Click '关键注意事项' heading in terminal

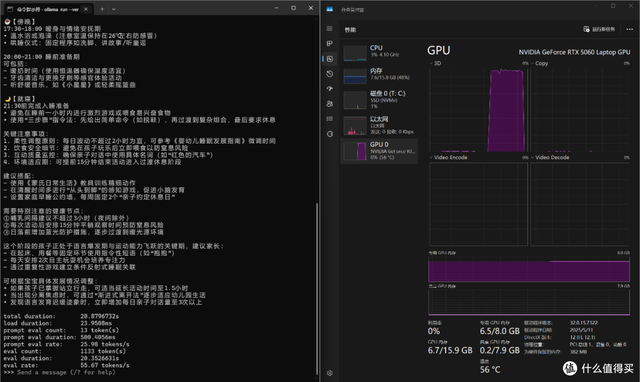26,134
